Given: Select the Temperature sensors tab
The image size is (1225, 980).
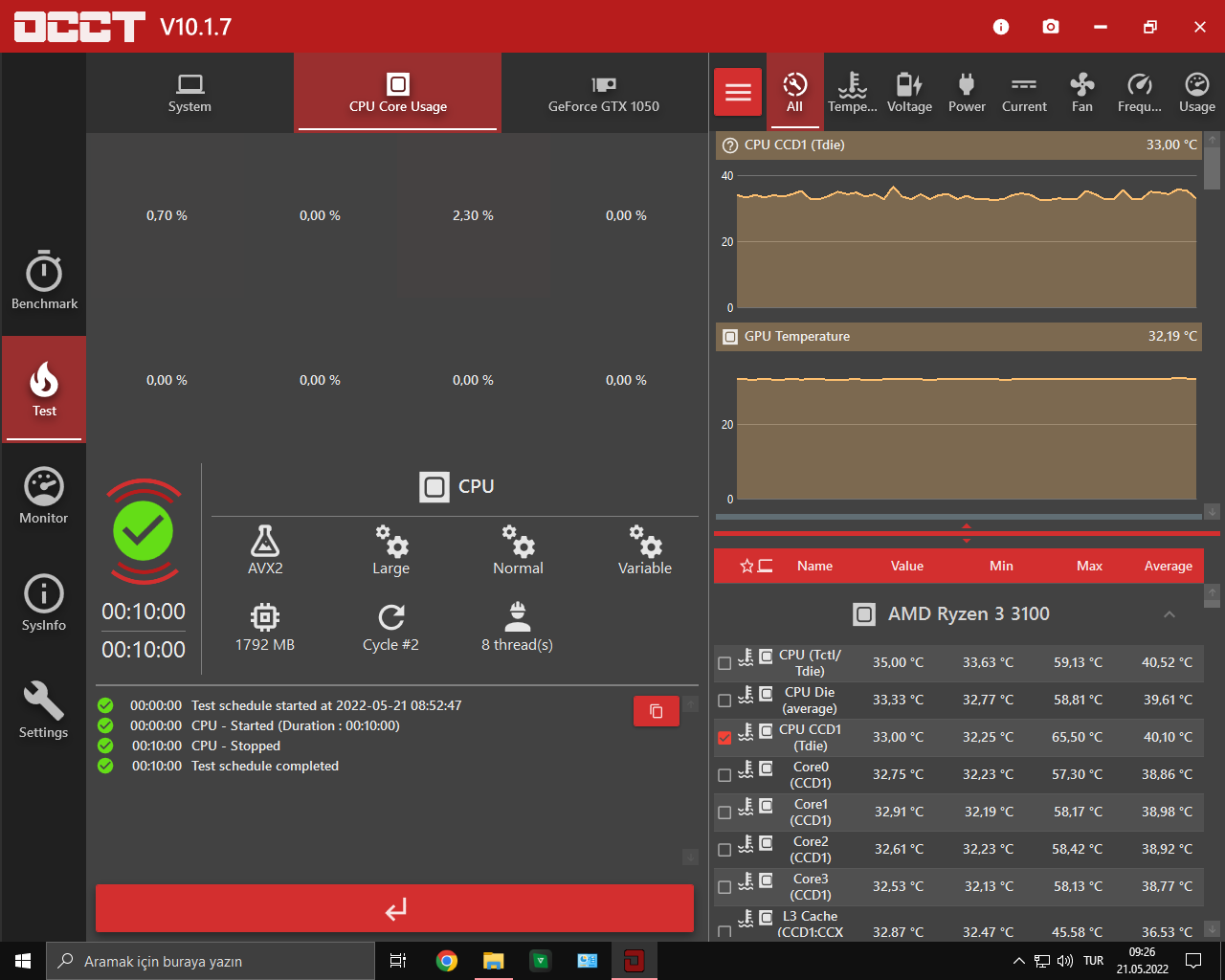Looking at the screenshot, I should click(x=853, y=93).
